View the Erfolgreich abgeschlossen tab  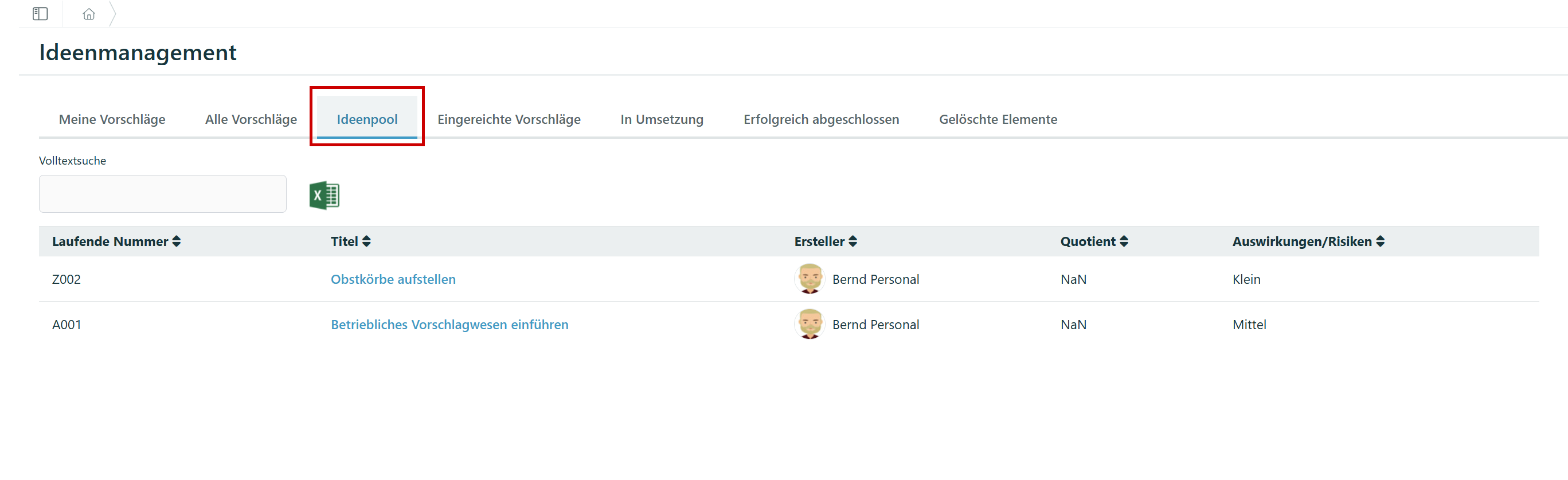pyautogui.click(x=821, y=119)
